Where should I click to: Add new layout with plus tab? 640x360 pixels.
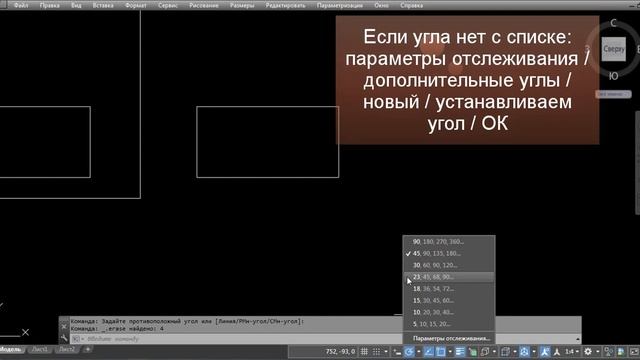pyautogui.click(x=87, y=349)
